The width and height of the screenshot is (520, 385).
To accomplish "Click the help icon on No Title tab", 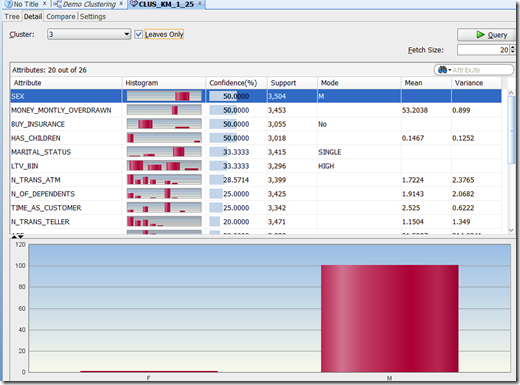I will coord(8,4).
